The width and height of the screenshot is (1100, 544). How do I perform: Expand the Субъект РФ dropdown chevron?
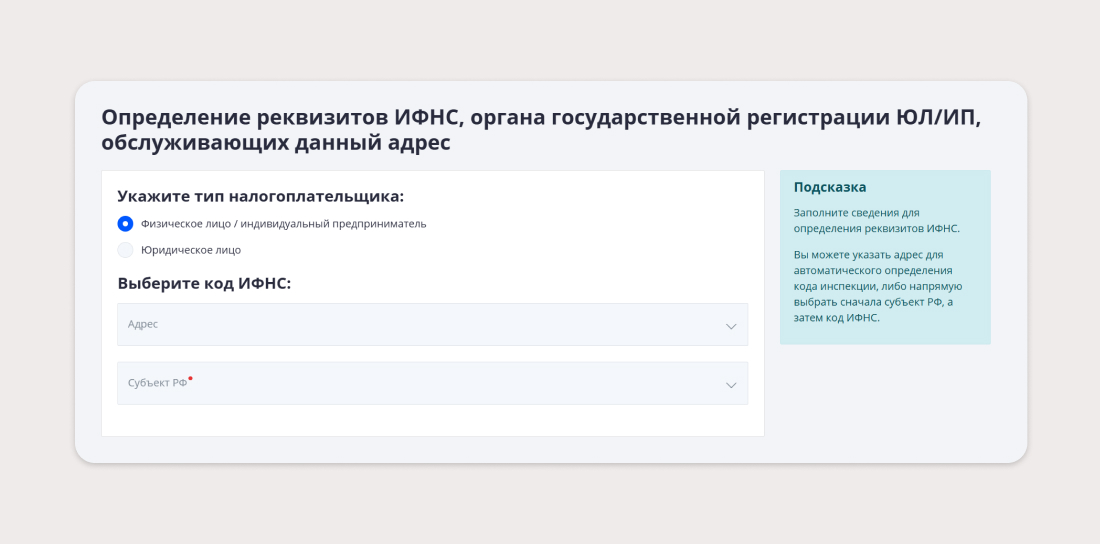coord(731,385)
